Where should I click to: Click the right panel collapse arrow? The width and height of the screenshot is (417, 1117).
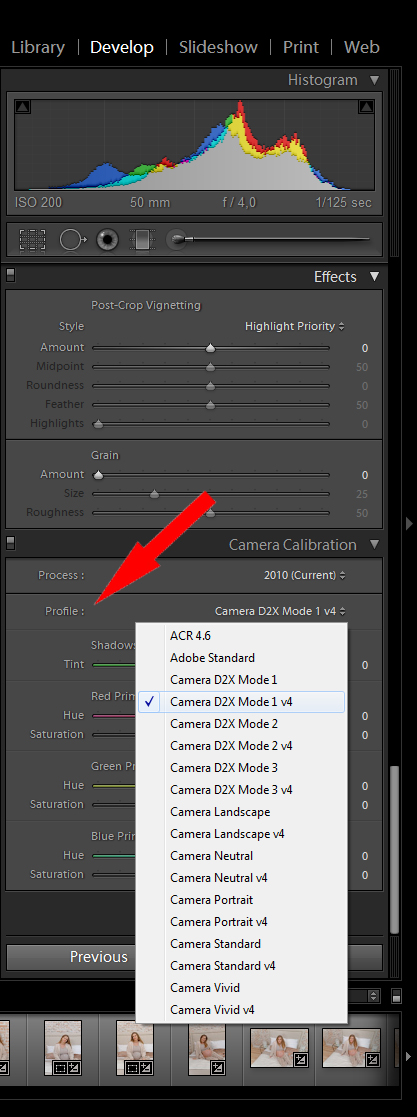point(409,524)
